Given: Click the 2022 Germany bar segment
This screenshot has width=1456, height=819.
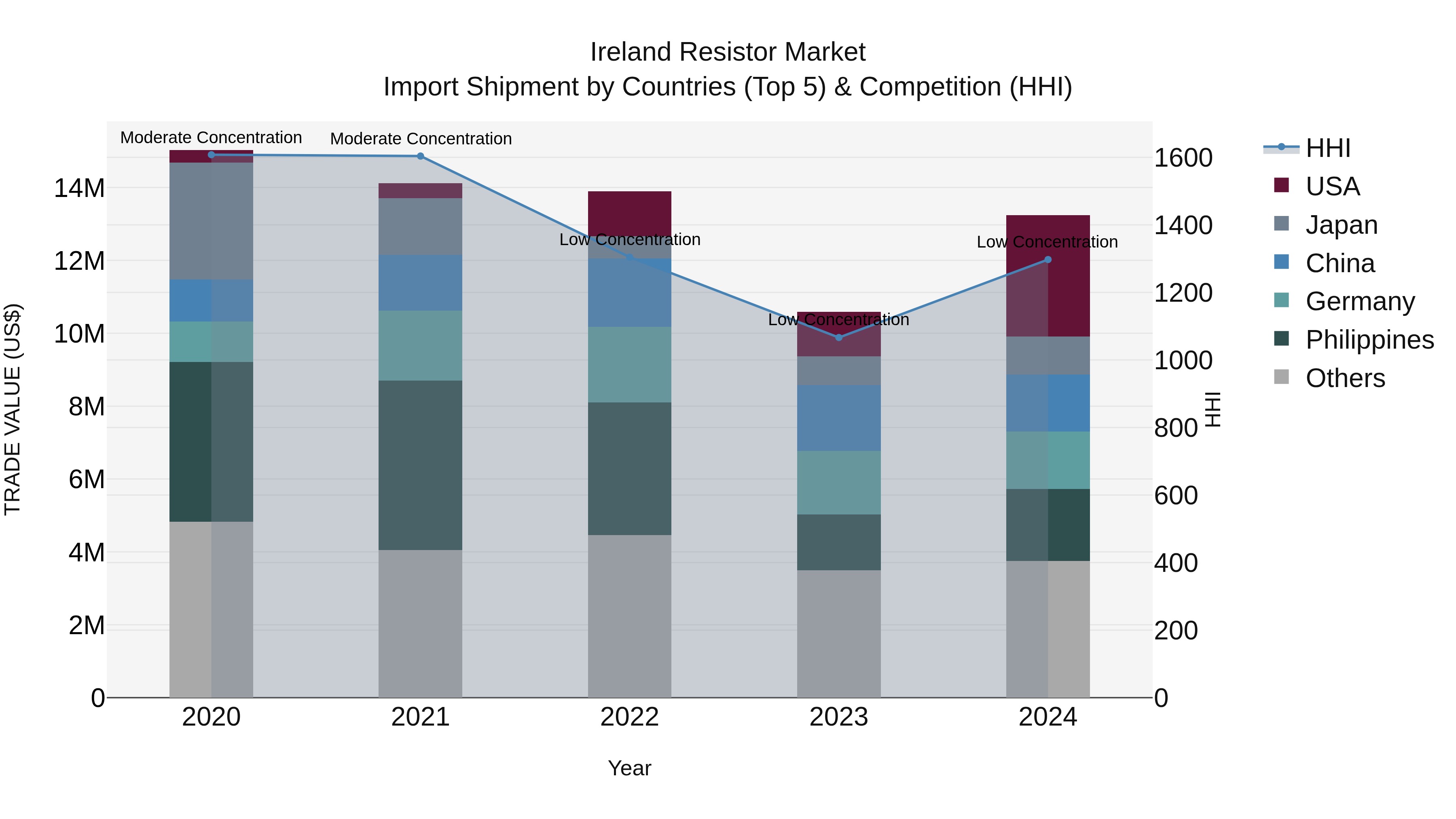Looking at the screenshot, I should (x=630, y=365).
